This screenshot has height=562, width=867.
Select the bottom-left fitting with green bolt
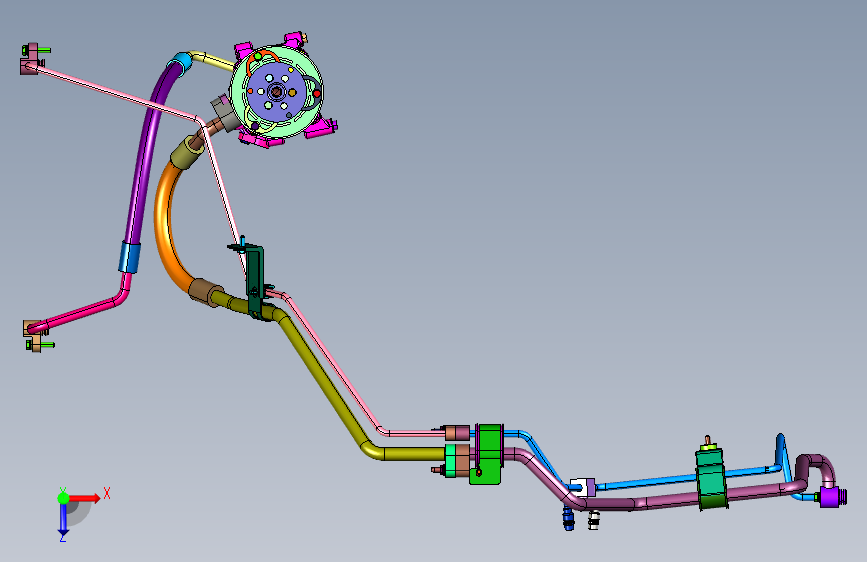coord(36,336)
